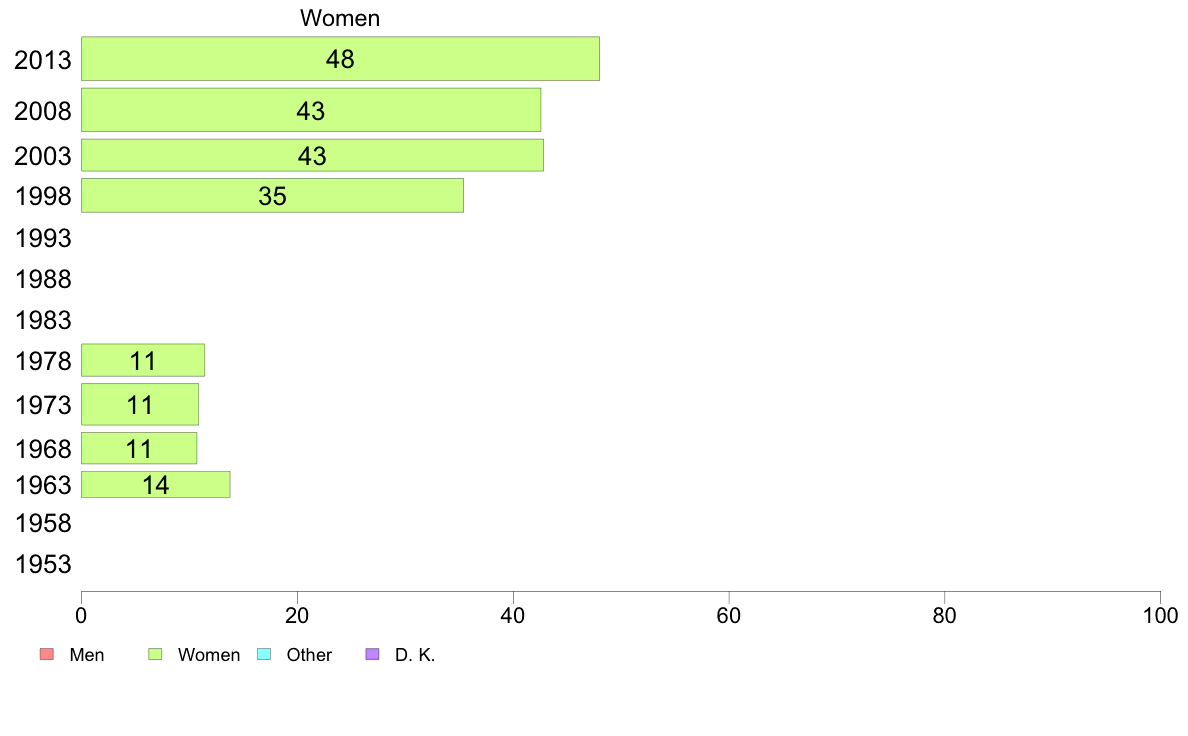
Task: Click the purple D. K. legend swatch
Action: [x=372, y=654]
